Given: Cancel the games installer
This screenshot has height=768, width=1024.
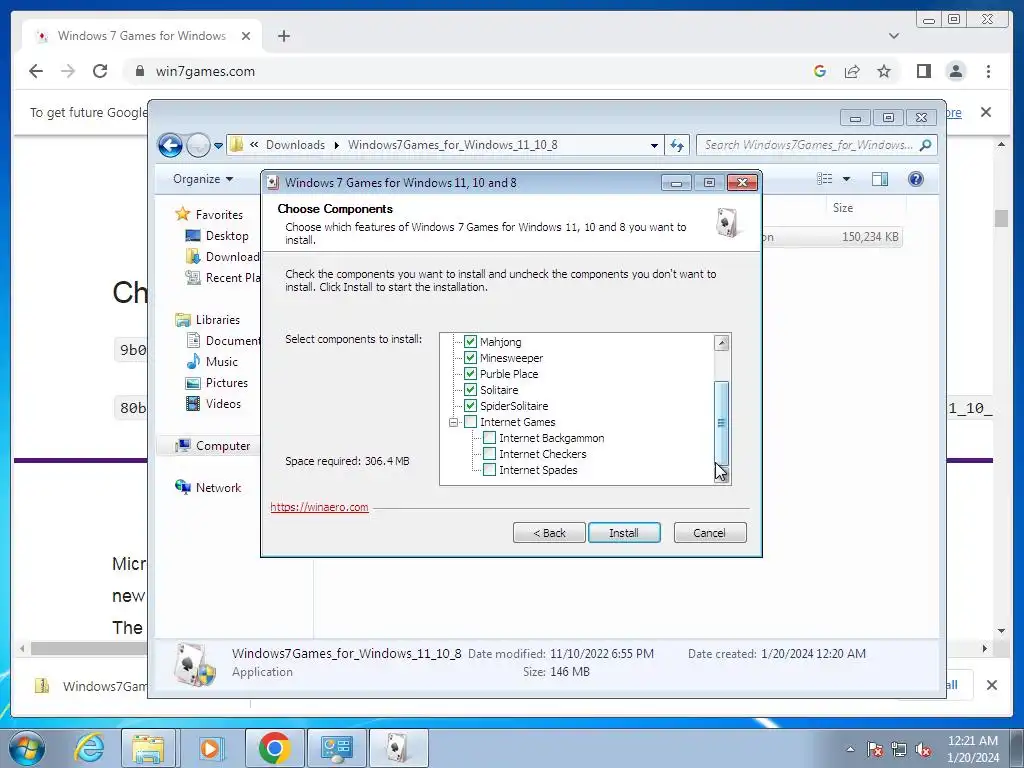Looking at the screenshot, I should (x=709, y=533).
